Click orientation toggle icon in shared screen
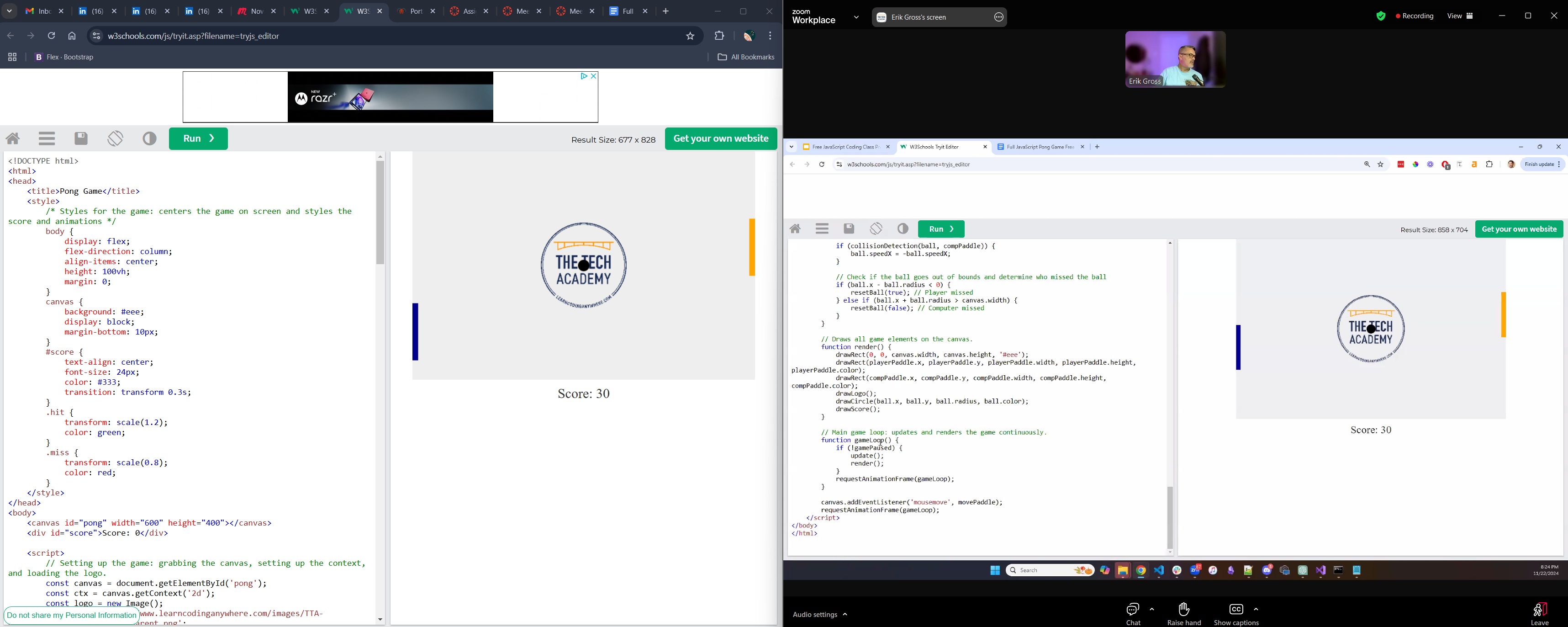This screenshot has width=1568, height=627. click(876, 228)
